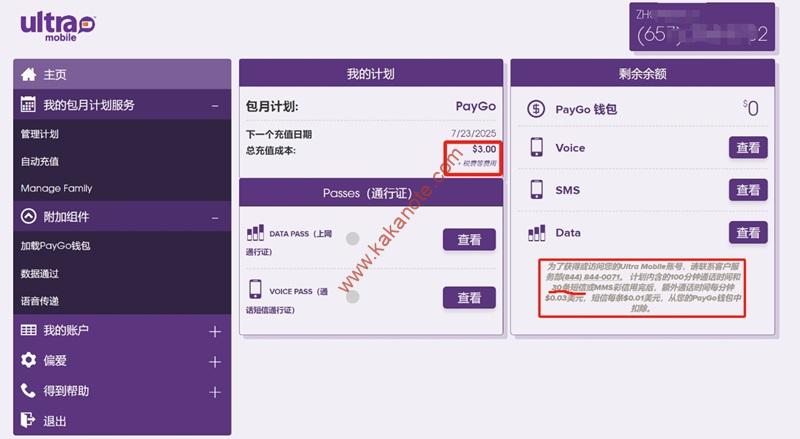Open the 主页 home icon
Screen dimensions: 800x439
[29, 75]
